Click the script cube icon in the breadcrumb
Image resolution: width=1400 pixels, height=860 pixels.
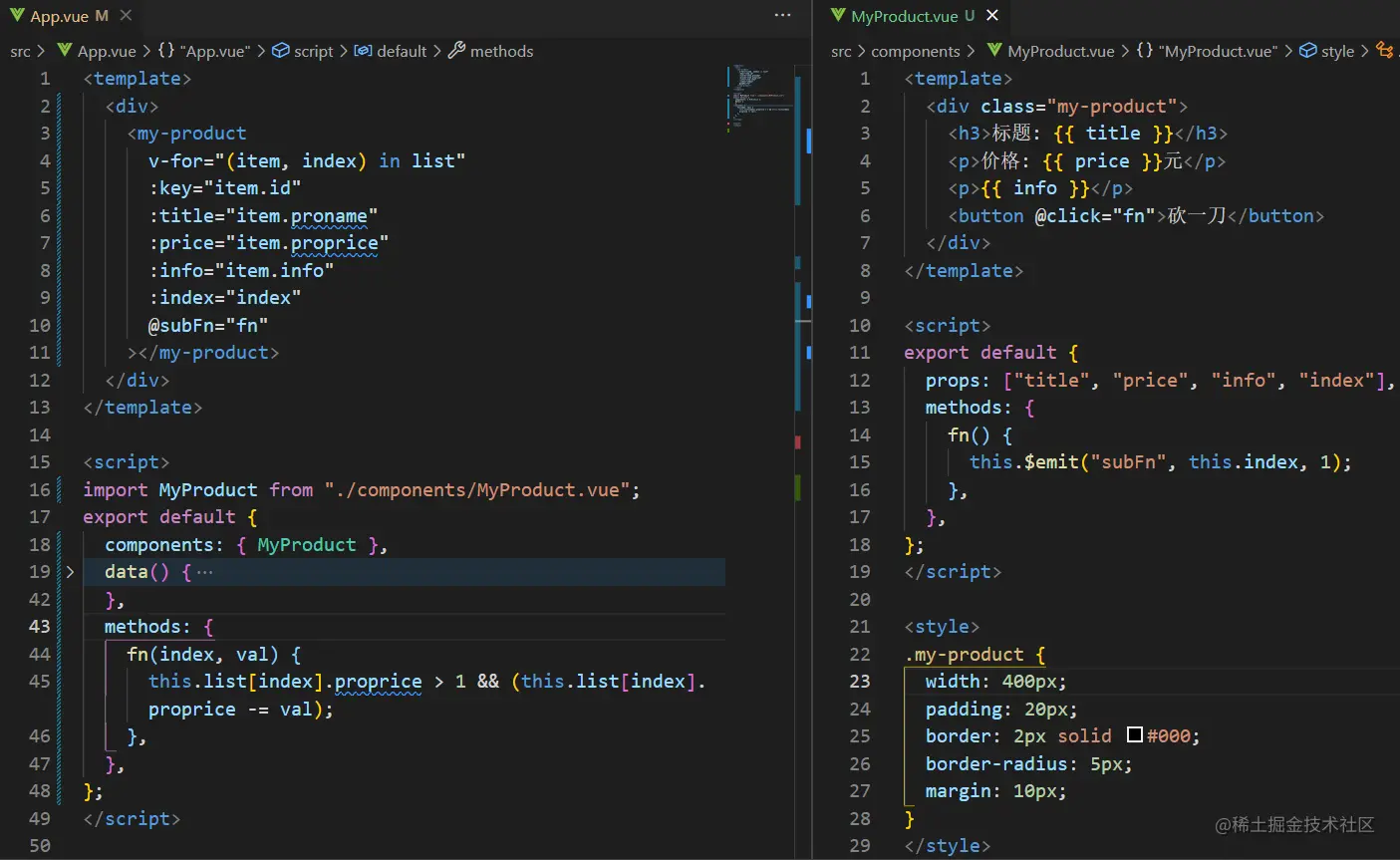(281, 51)
